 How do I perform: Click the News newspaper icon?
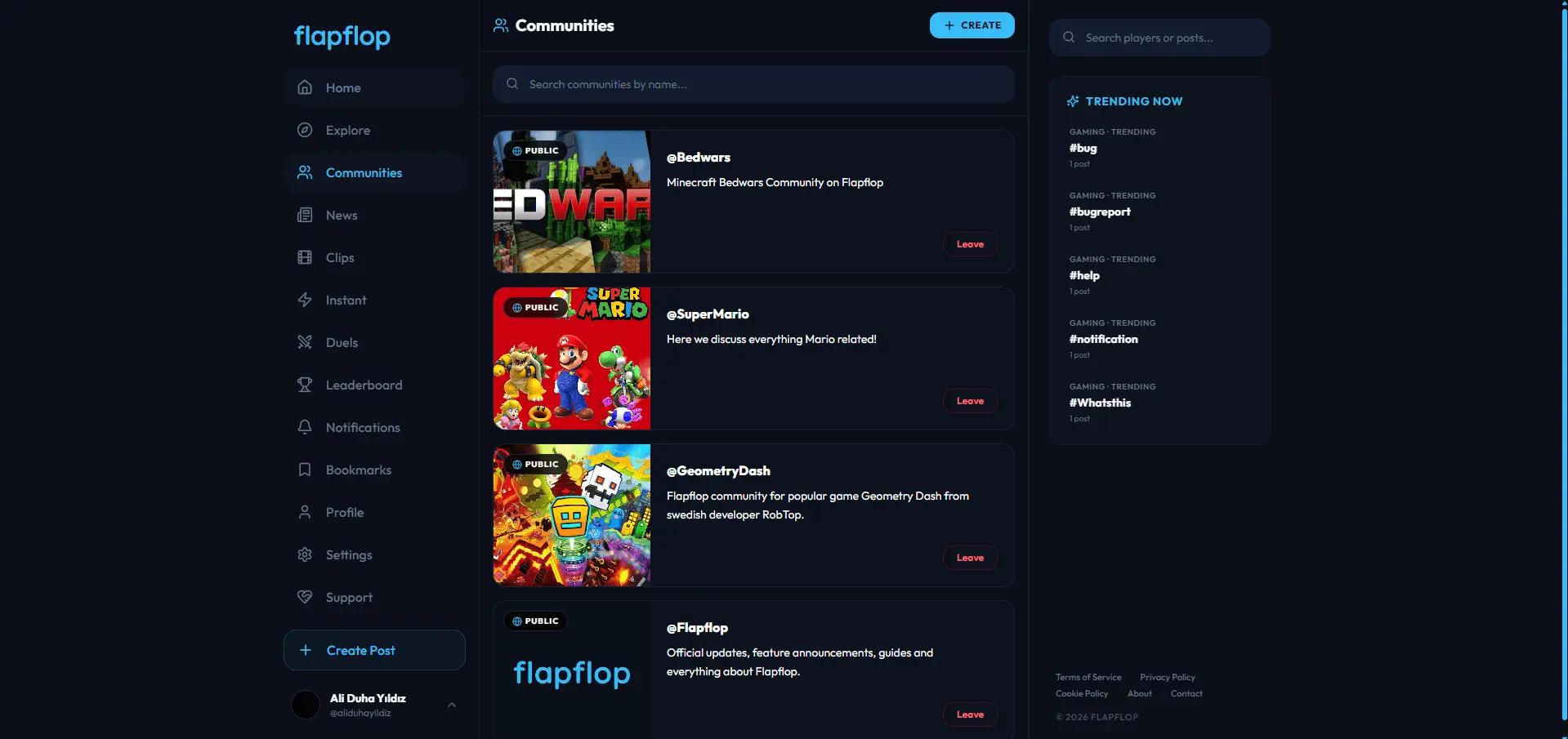click(x=305, y=215)
